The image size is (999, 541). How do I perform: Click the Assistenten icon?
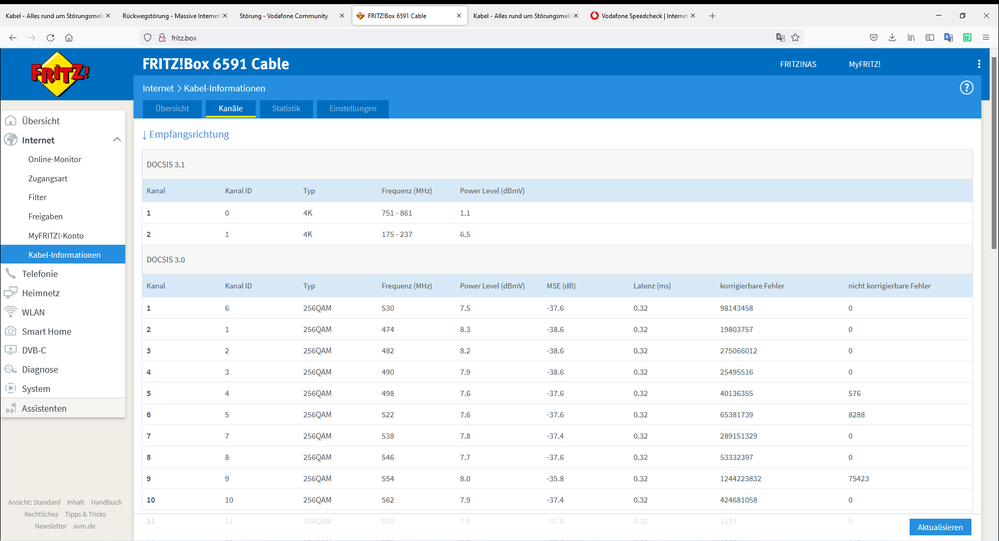coord(11,408)
